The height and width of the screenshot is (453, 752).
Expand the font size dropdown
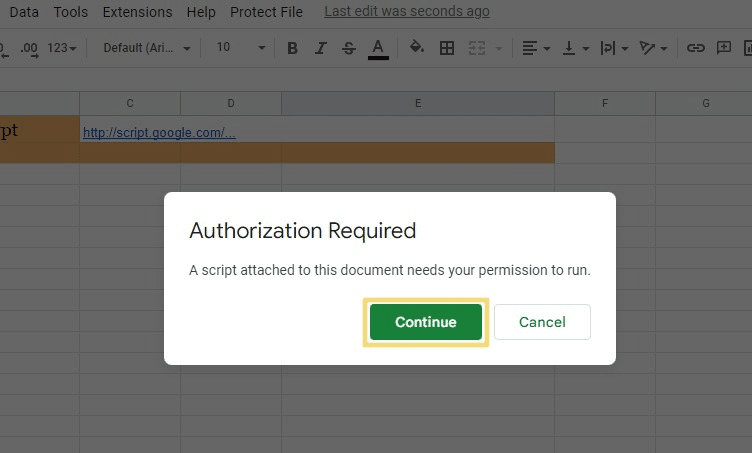(241, 48)
